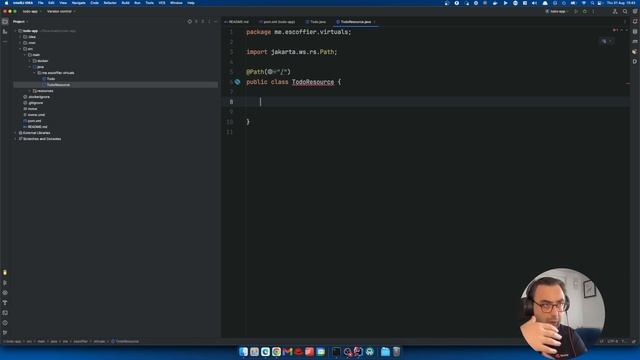Hide the Project panel with minimize icon

tap(216, 22)
